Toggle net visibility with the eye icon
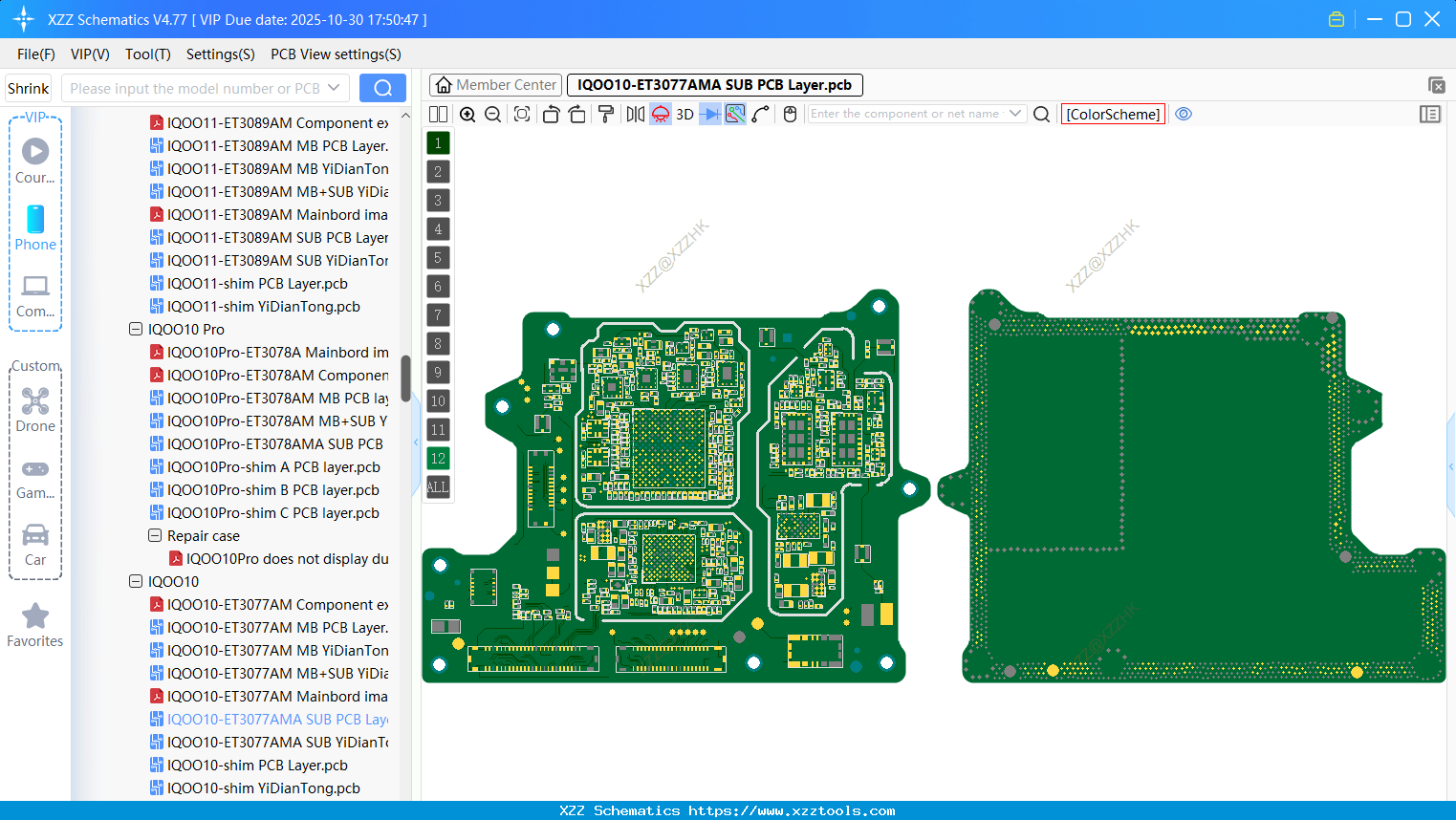This screenshot has height=820, width=1456. tap(1184, 114)
